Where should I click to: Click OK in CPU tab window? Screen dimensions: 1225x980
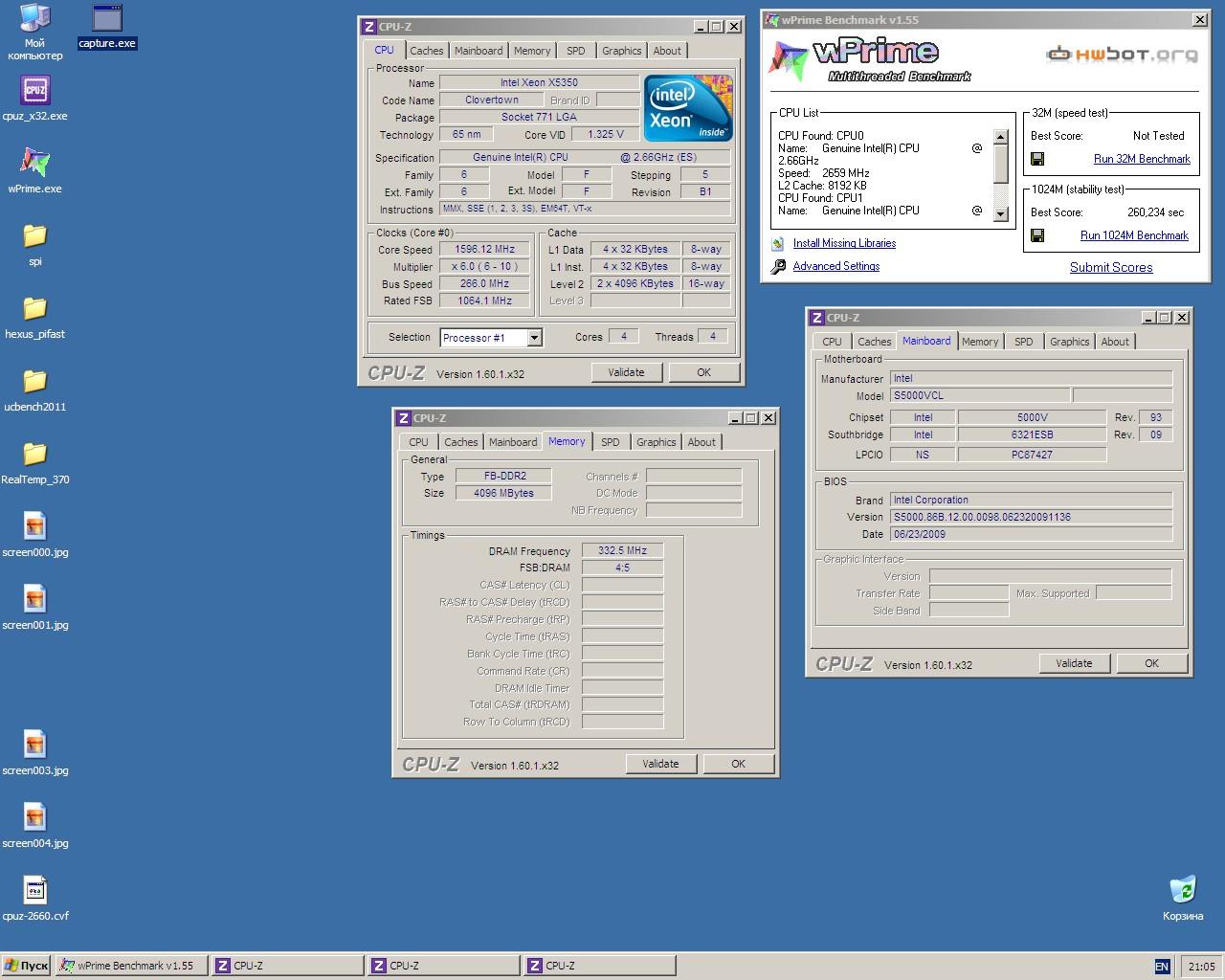(x=703, y=372)
